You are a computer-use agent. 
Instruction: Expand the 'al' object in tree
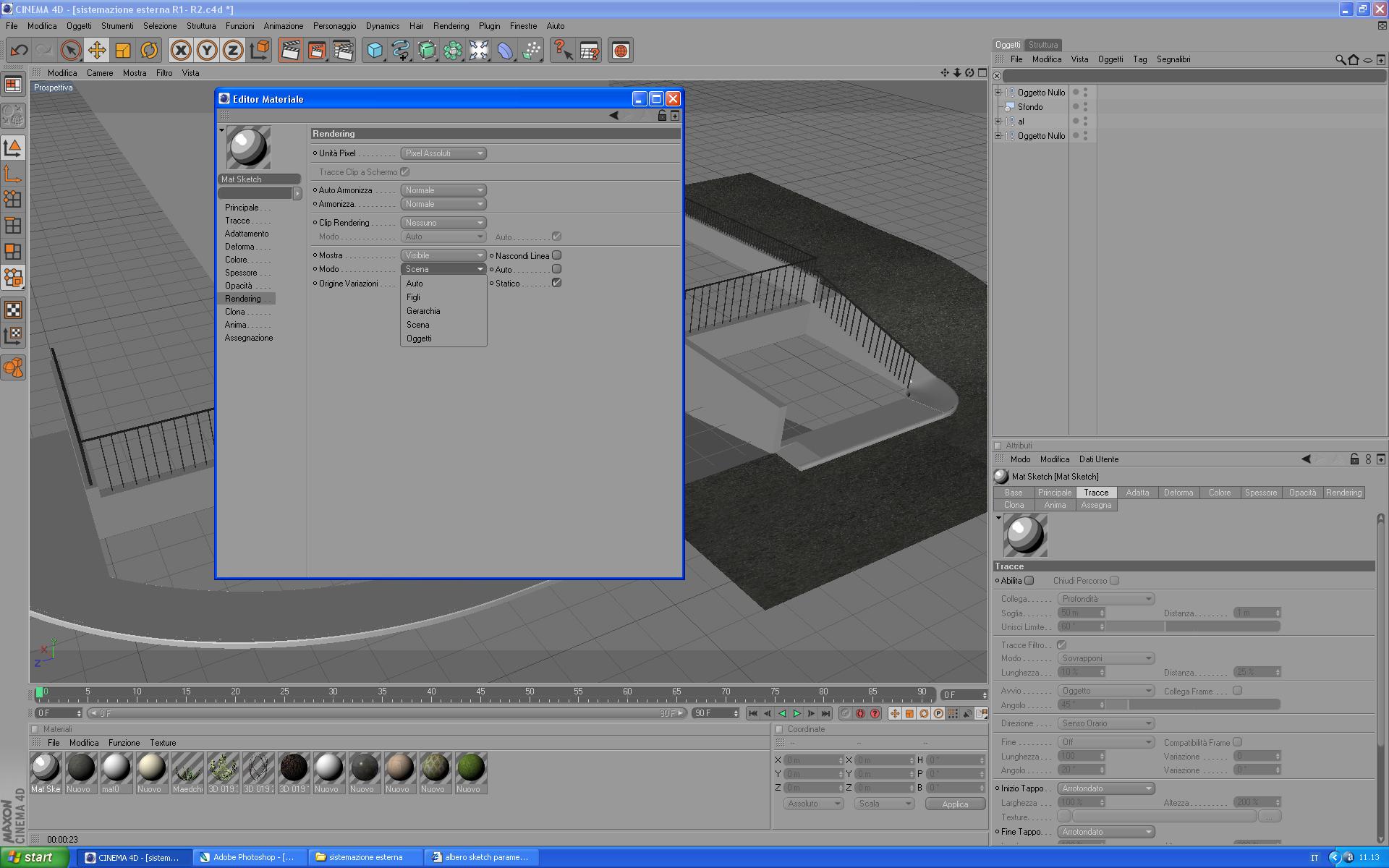[x=998, y=122]
